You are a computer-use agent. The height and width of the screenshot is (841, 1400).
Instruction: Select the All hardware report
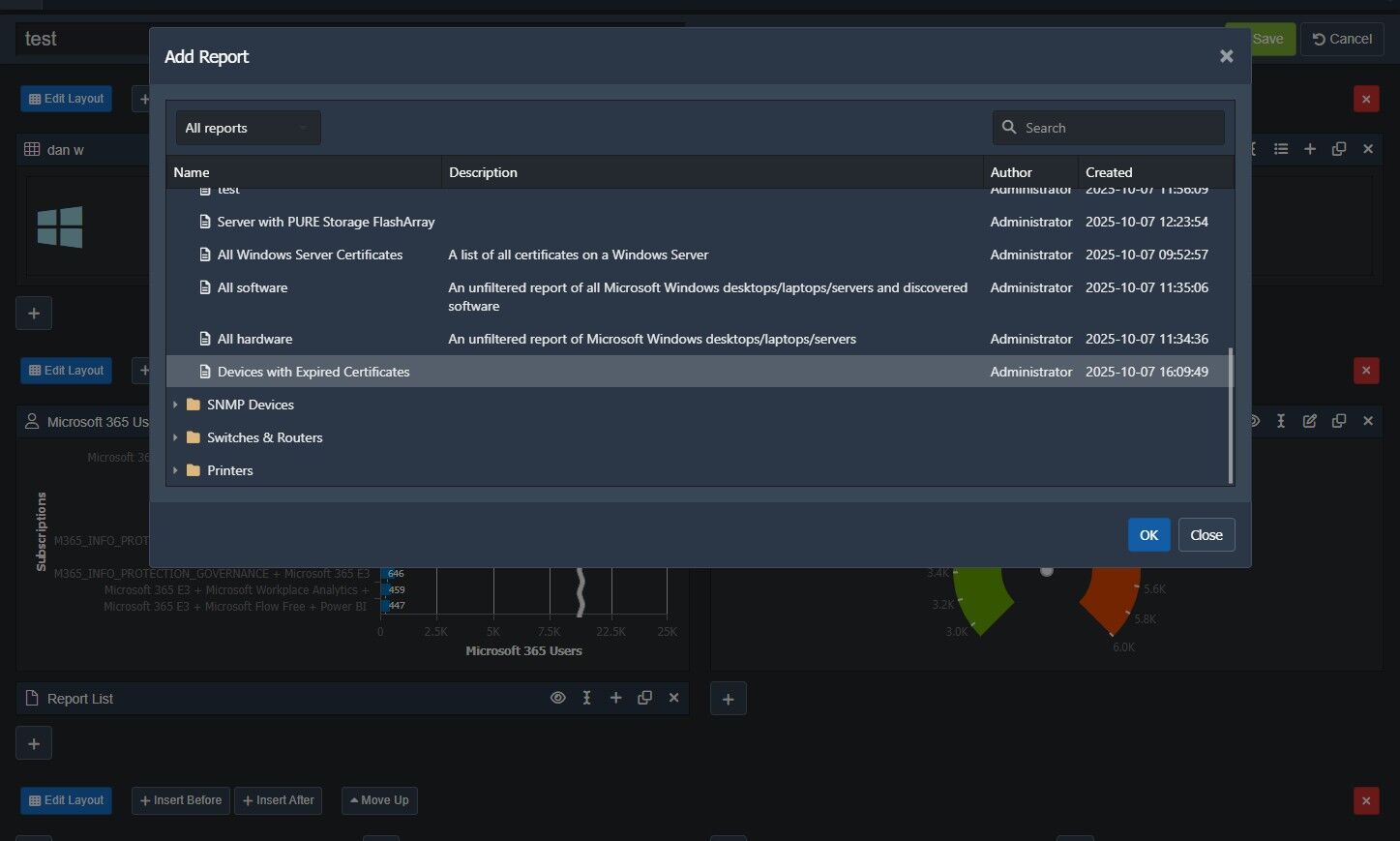pyautogui.click(x=254, y=339)
